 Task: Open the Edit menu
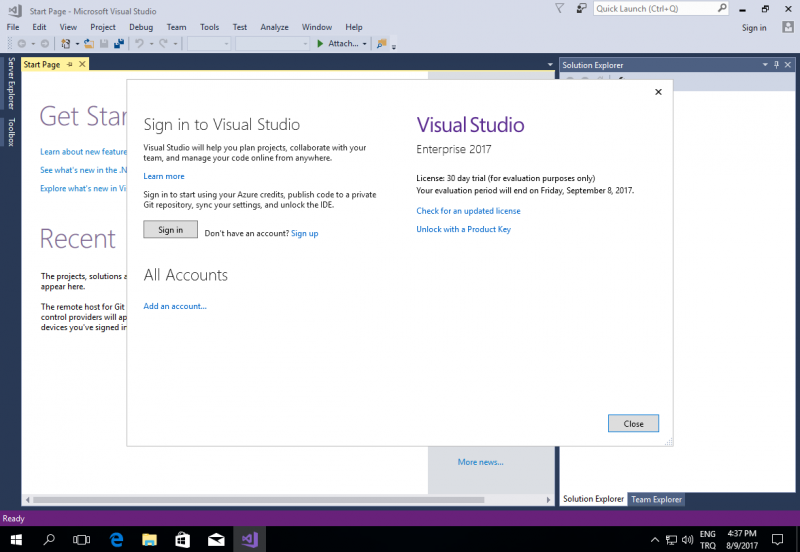[x=39, y=27]
